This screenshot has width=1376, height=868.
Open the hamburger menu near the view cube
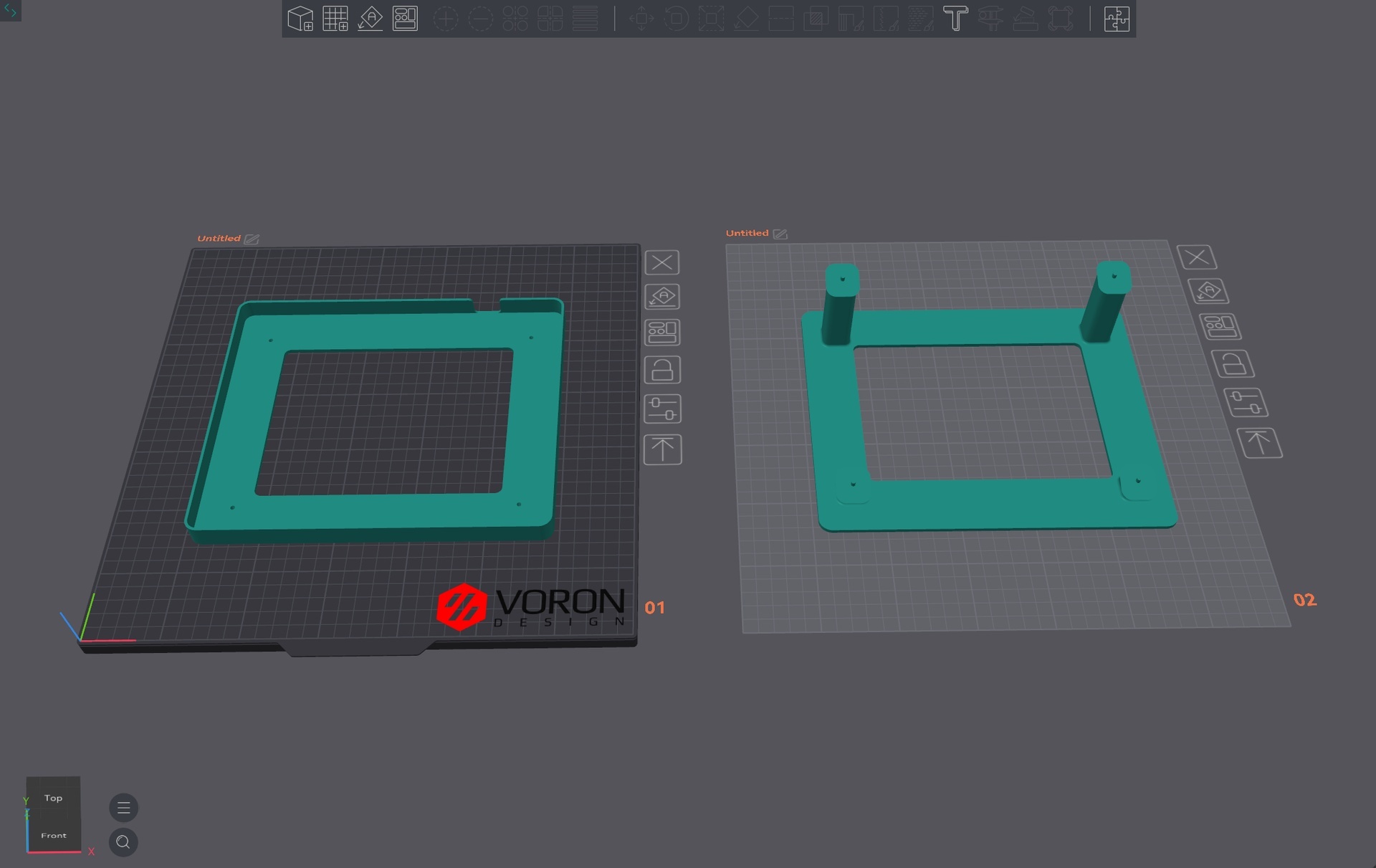tap(123, 807)
